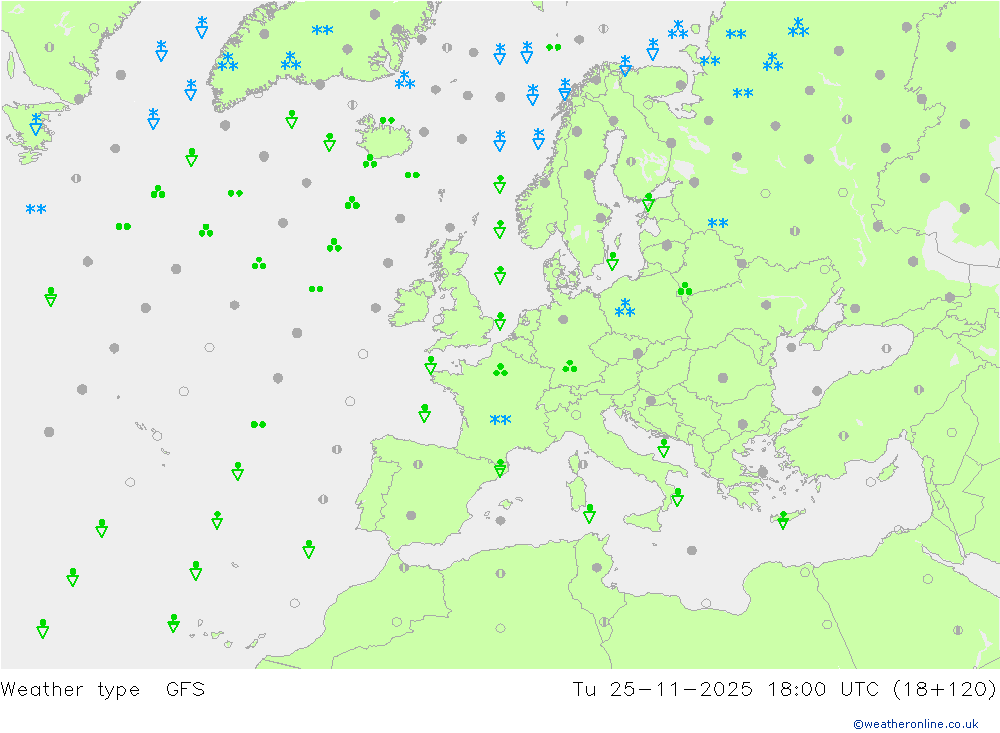Viewport: 1000px width, 733px height.
Task: Select the snow symbol over southern France
Action: point(501,420)
